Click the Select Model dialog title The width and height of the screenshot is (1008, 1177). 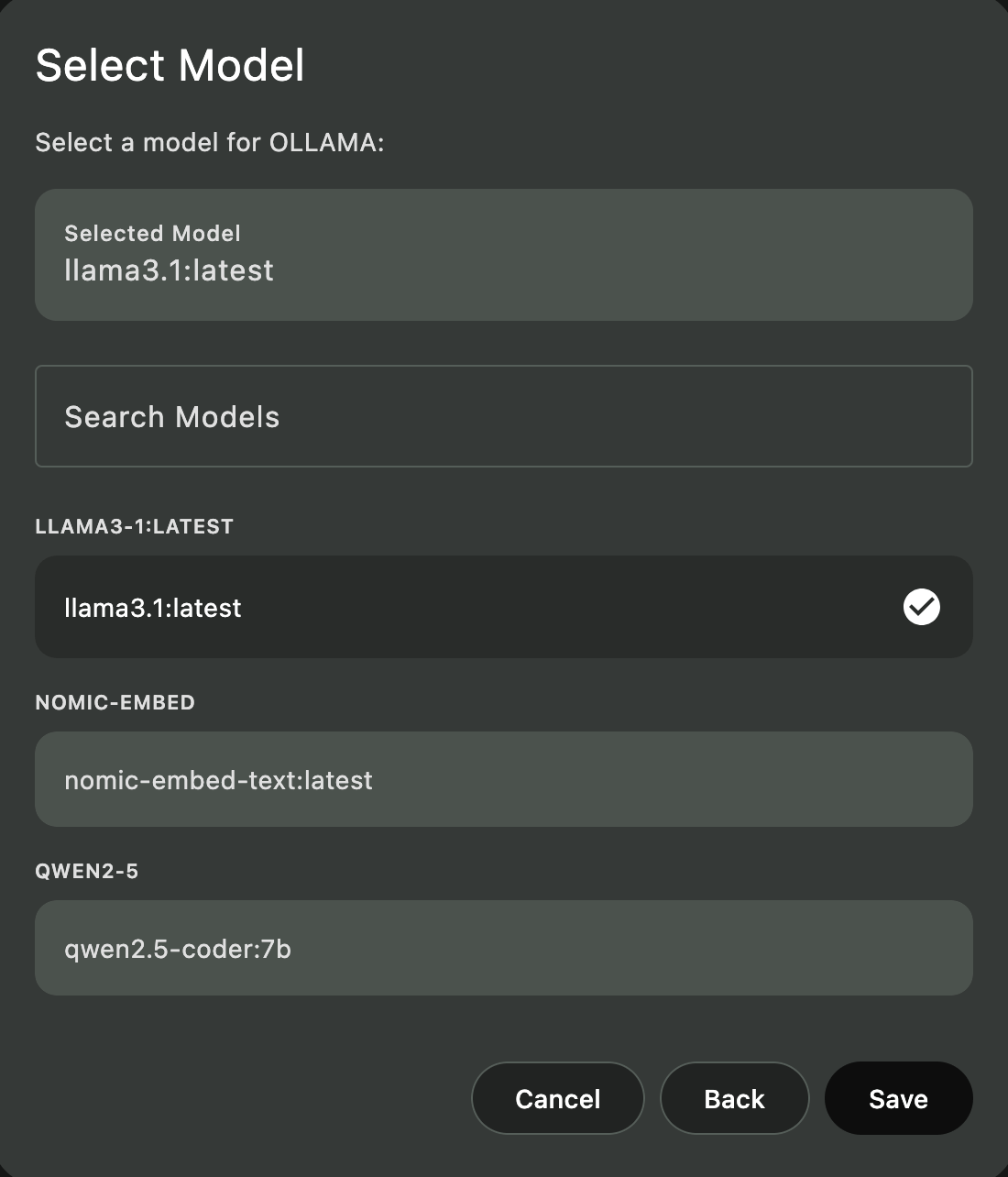pyautogui.click(x=170, y=66)
